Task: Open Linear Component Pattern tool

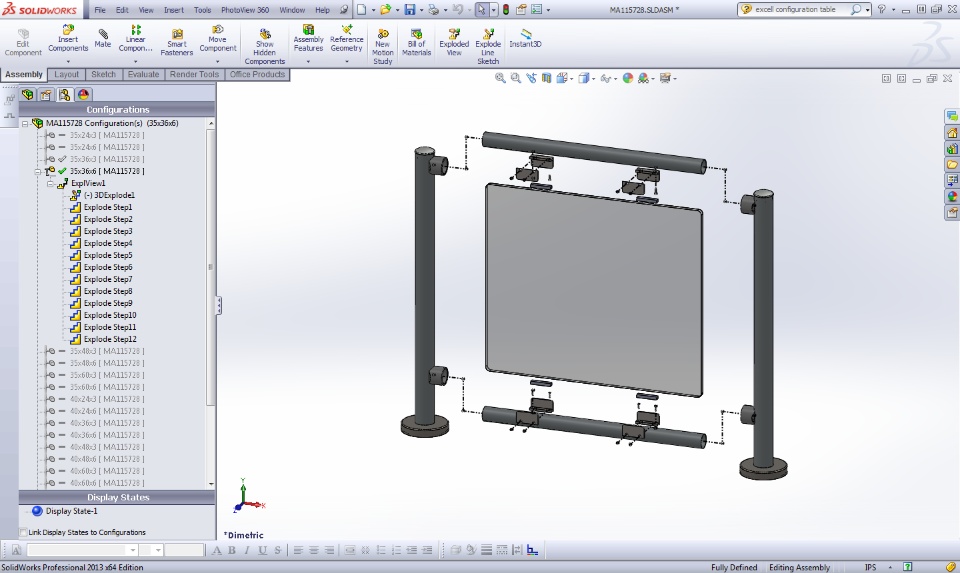Action: (x=135, y=39)
